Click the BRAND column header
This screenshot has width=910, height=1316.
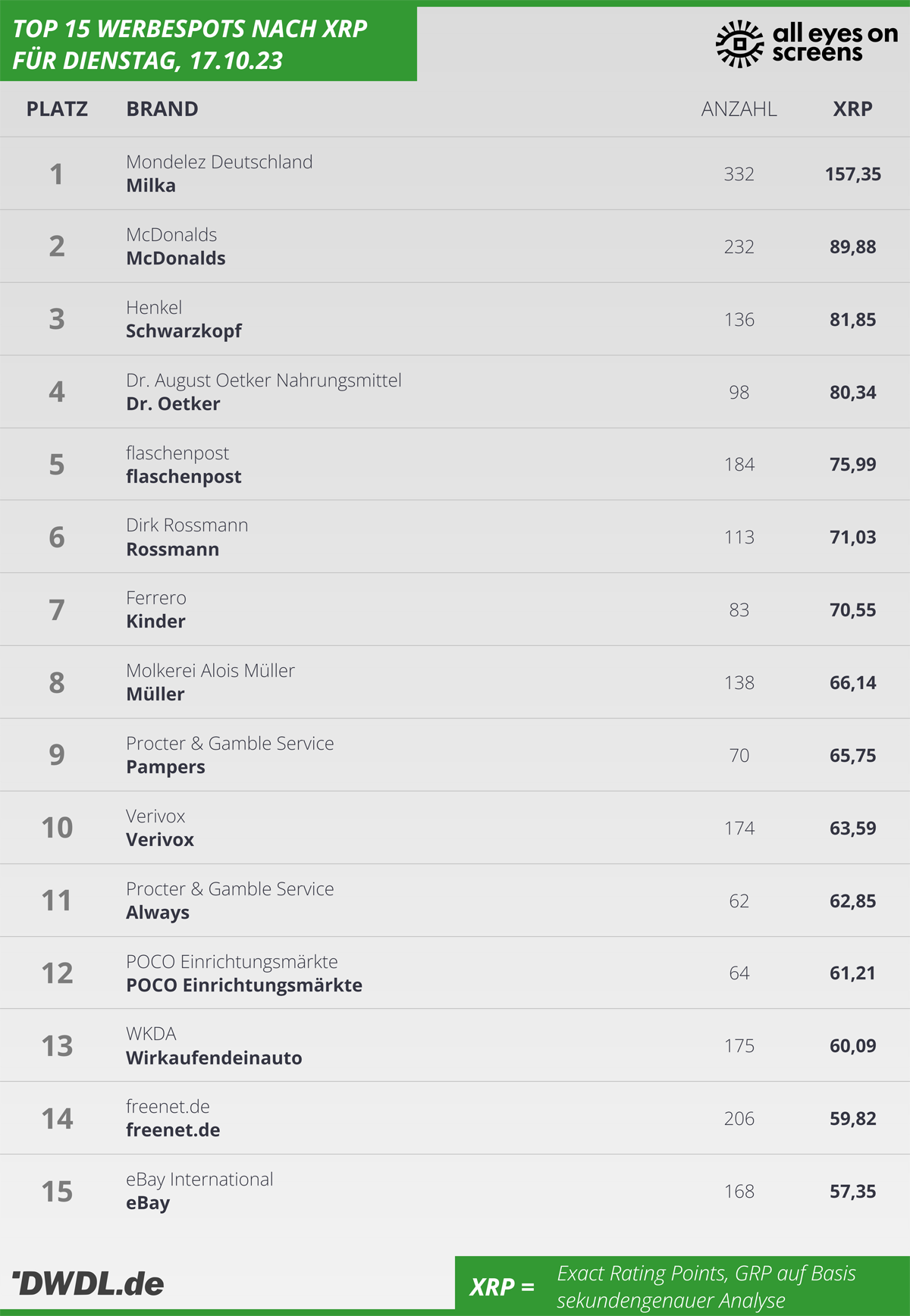coord(162,109)
